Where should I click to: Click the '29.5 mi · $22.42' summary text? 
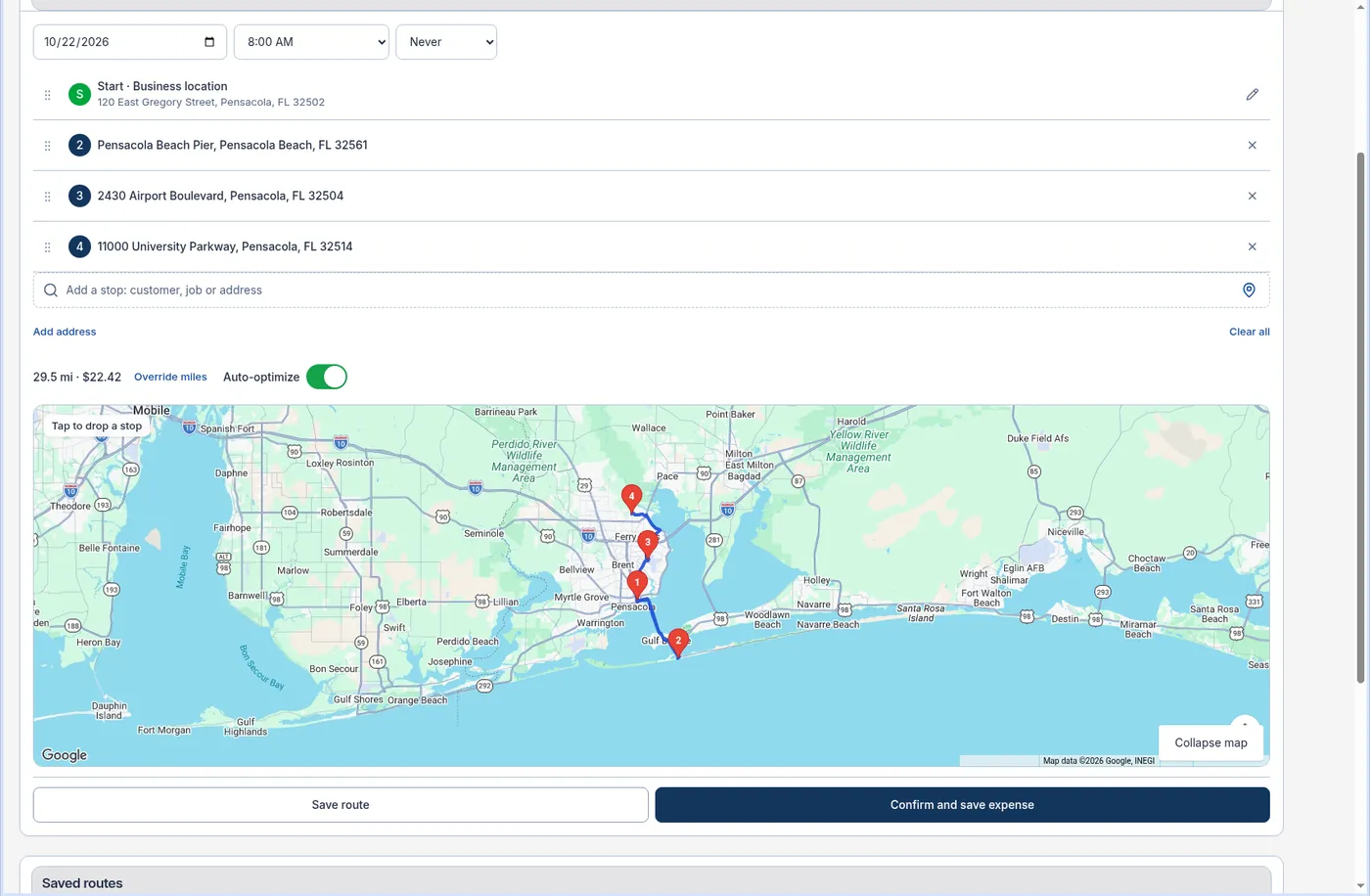pyautogui.click(x=77, y=377)
